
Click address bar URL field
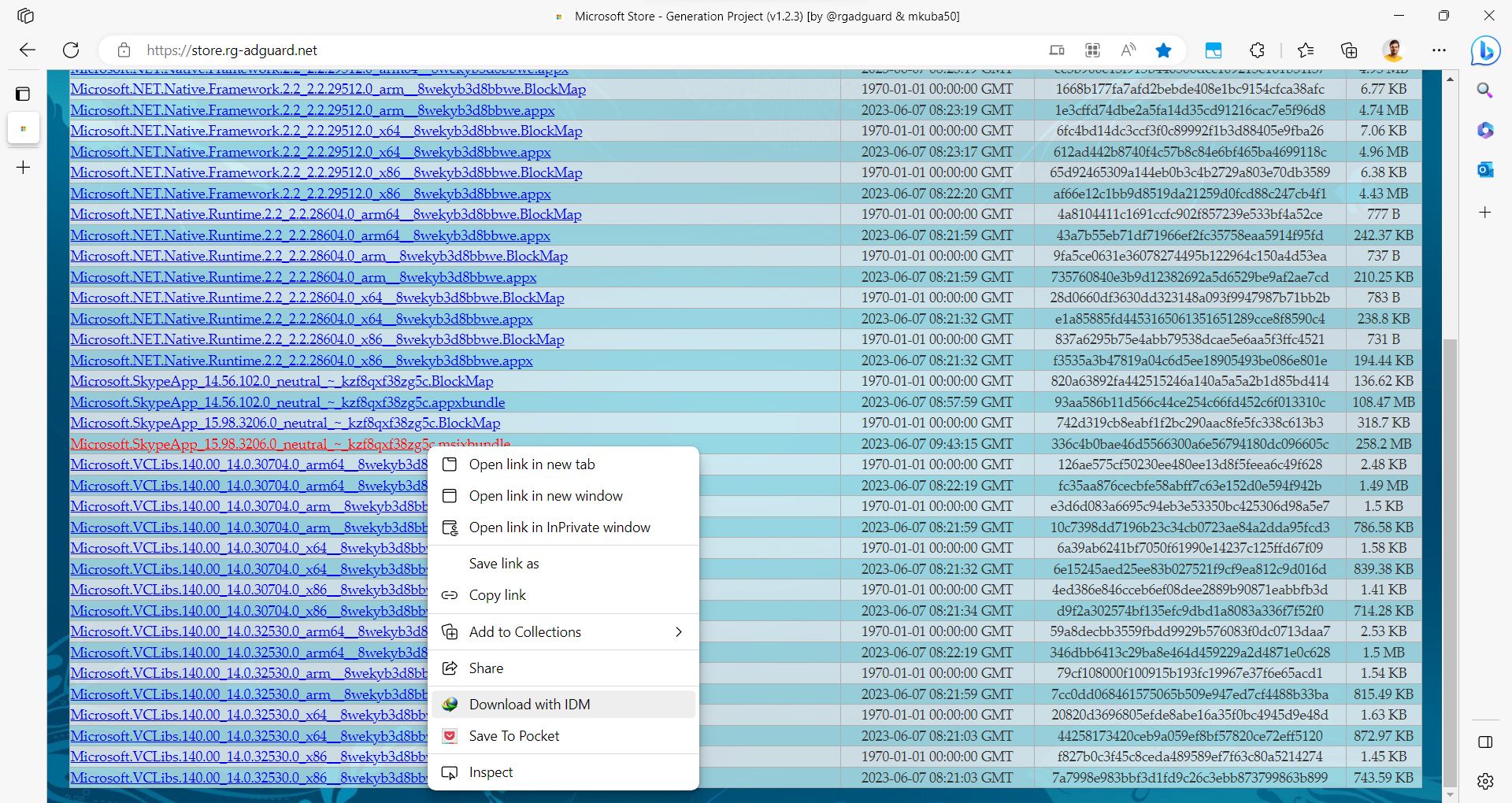pyautogui.click(x=583, y=50)
